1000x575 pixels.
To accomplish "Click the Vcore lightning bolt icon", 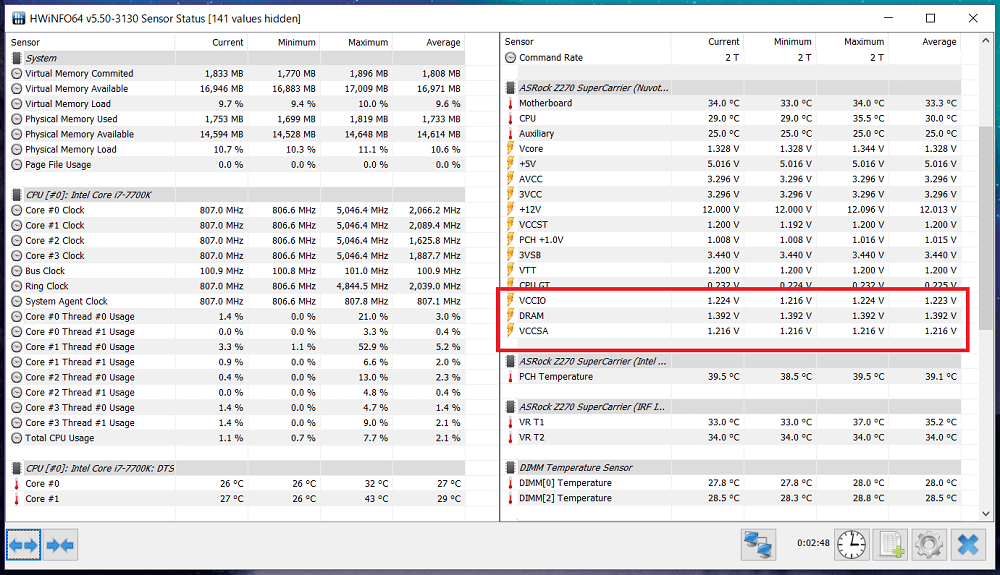I will [x=510, y=149].
